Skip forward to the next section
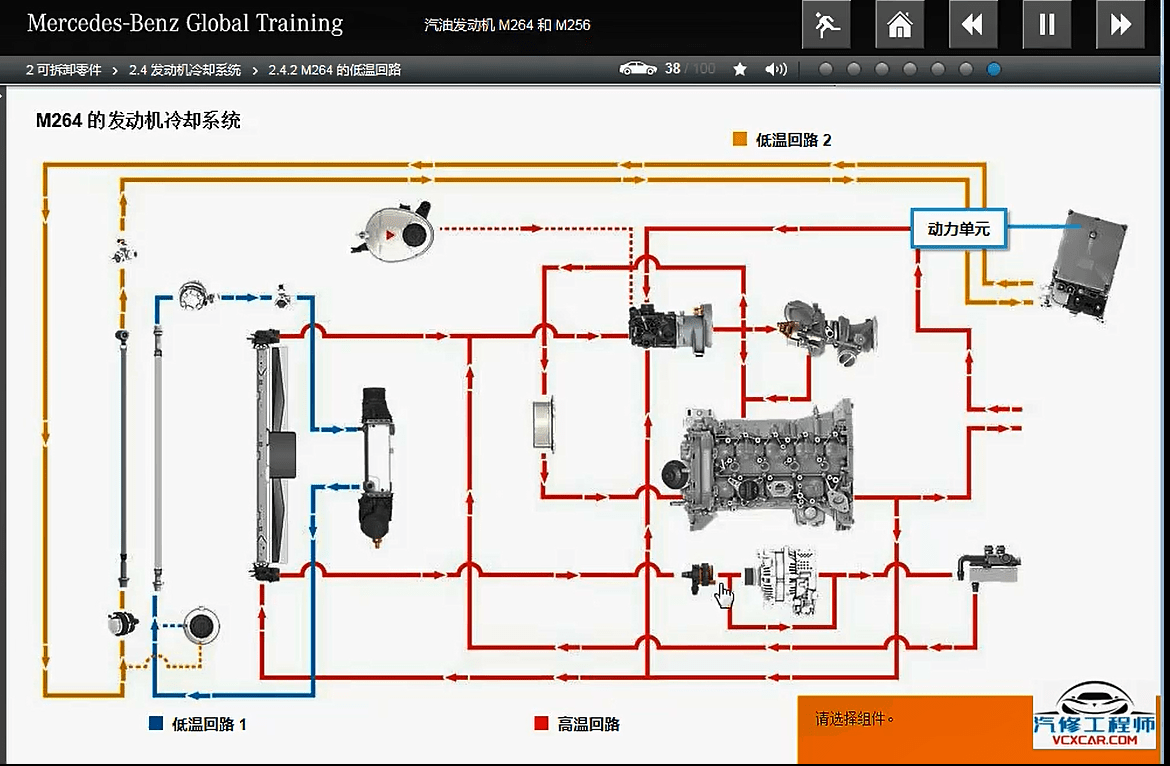This screenshot has height=766, width=1170. tap(1119, 24)
